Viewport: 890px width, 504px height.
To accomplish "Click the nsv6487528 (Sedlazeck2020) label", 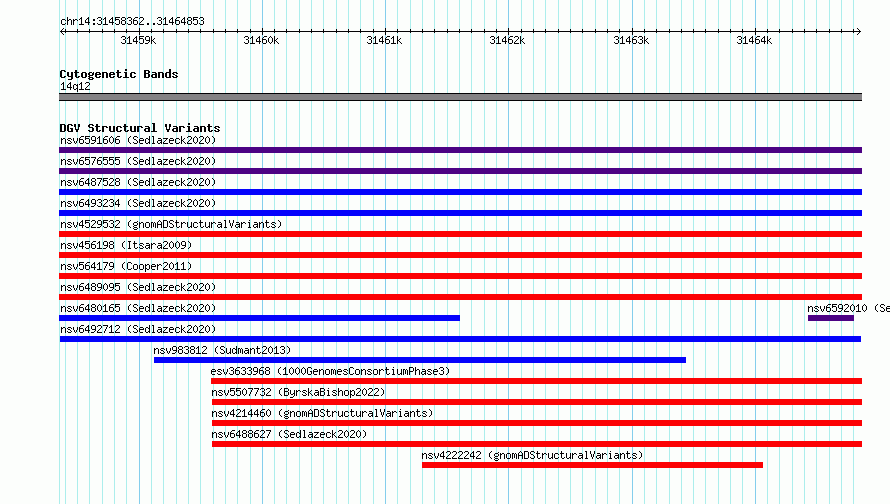I will coord(138,182).
